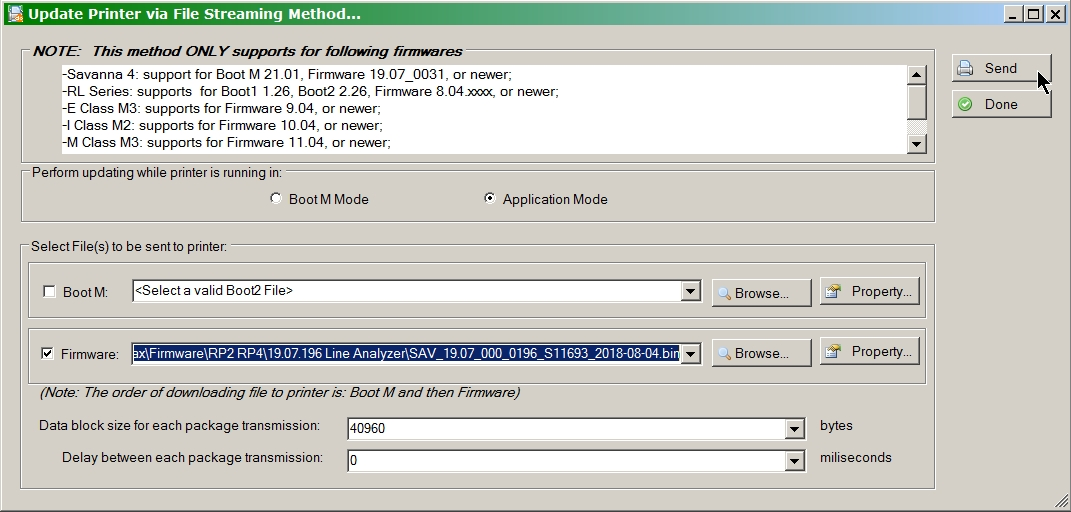
Task: Click the RL Series support note line
Action: tap(310, 91)
